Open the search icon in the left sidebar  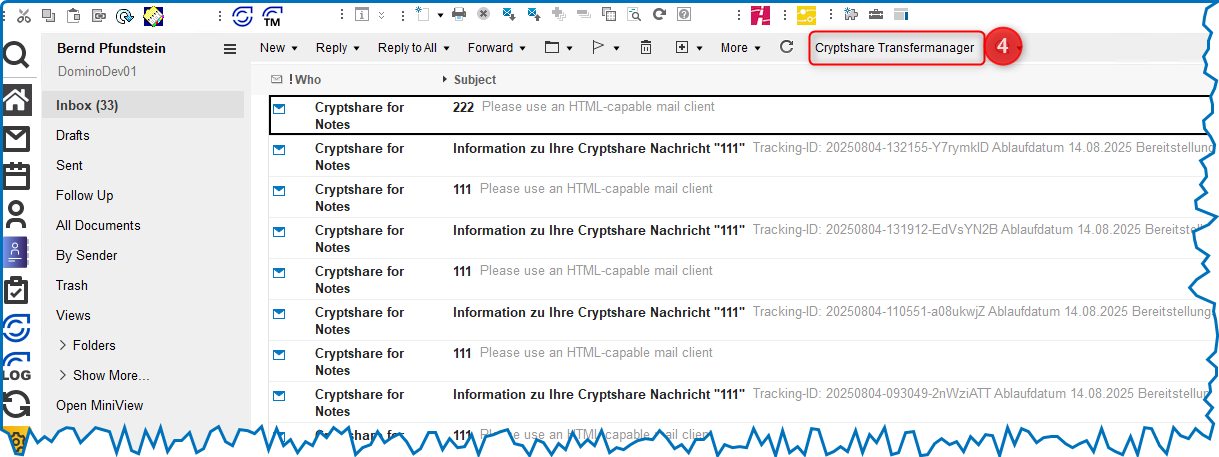pos(16,57)
